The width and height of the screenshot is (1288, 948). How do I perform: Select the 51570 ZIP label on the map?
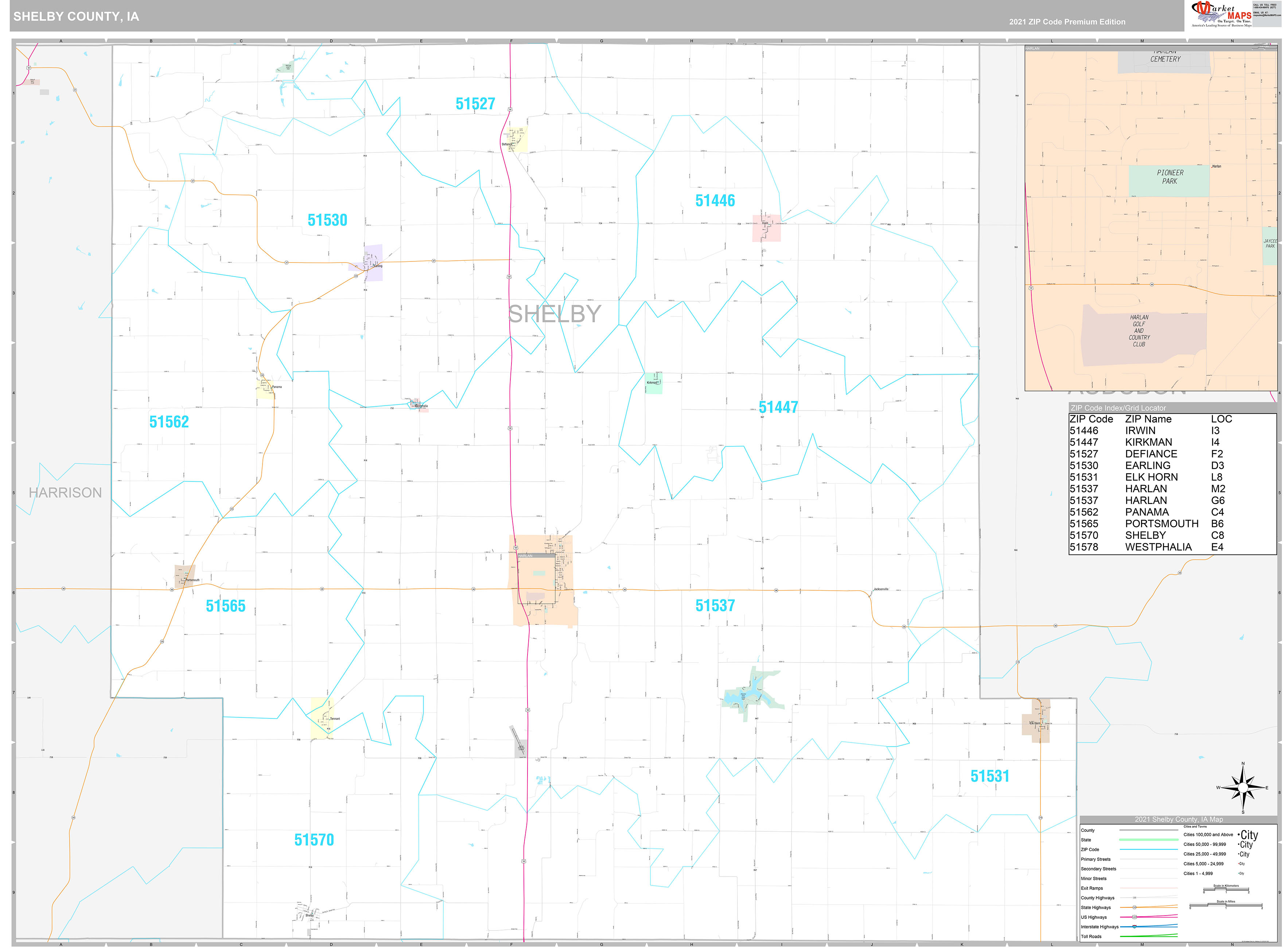pyautogui.click(x=314, y=840)
